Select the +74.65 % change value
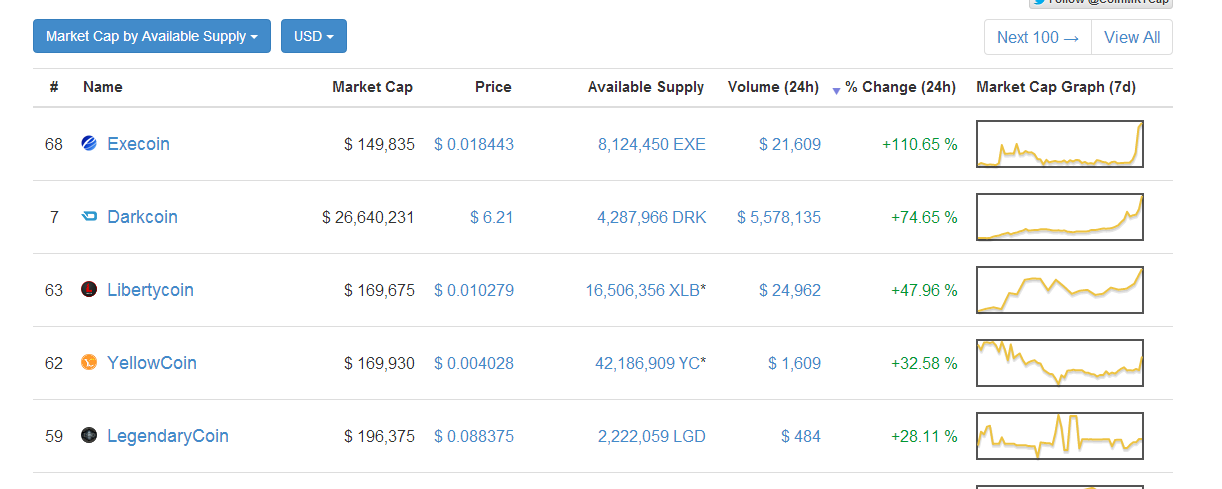 tap(924, 217)
